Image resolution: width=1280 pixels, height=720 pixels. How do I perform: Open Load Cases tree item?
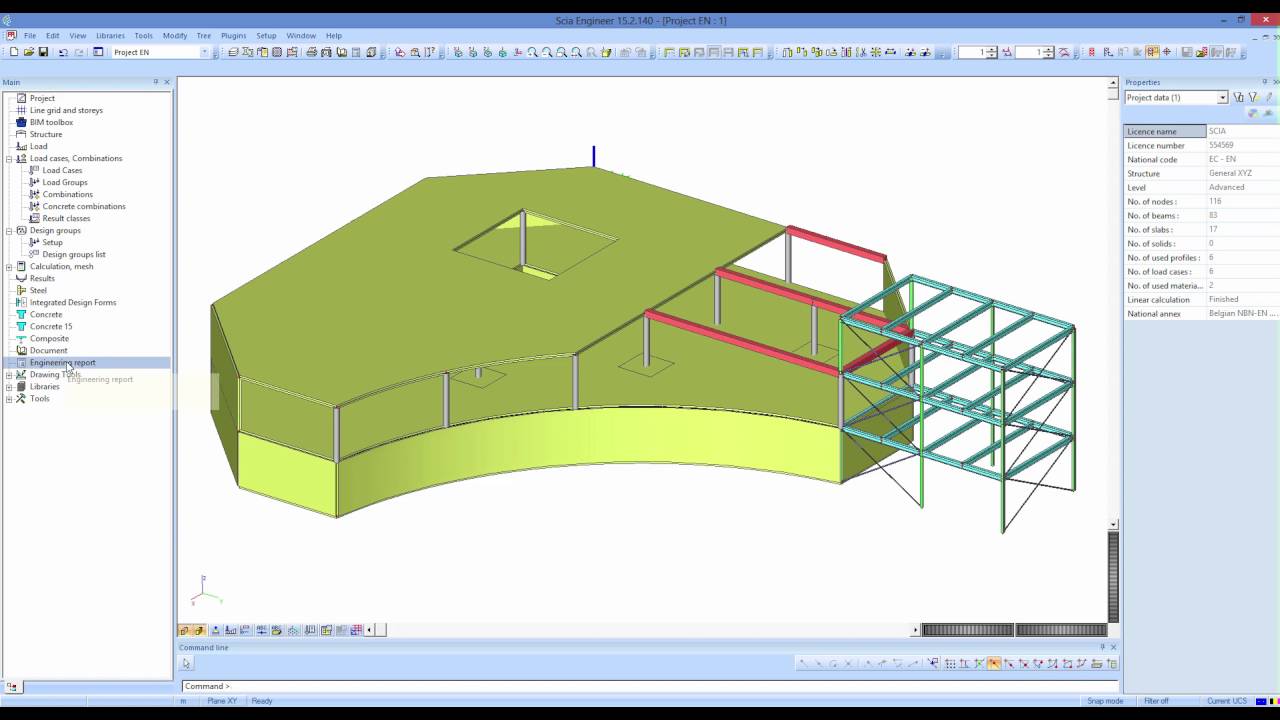62,170
